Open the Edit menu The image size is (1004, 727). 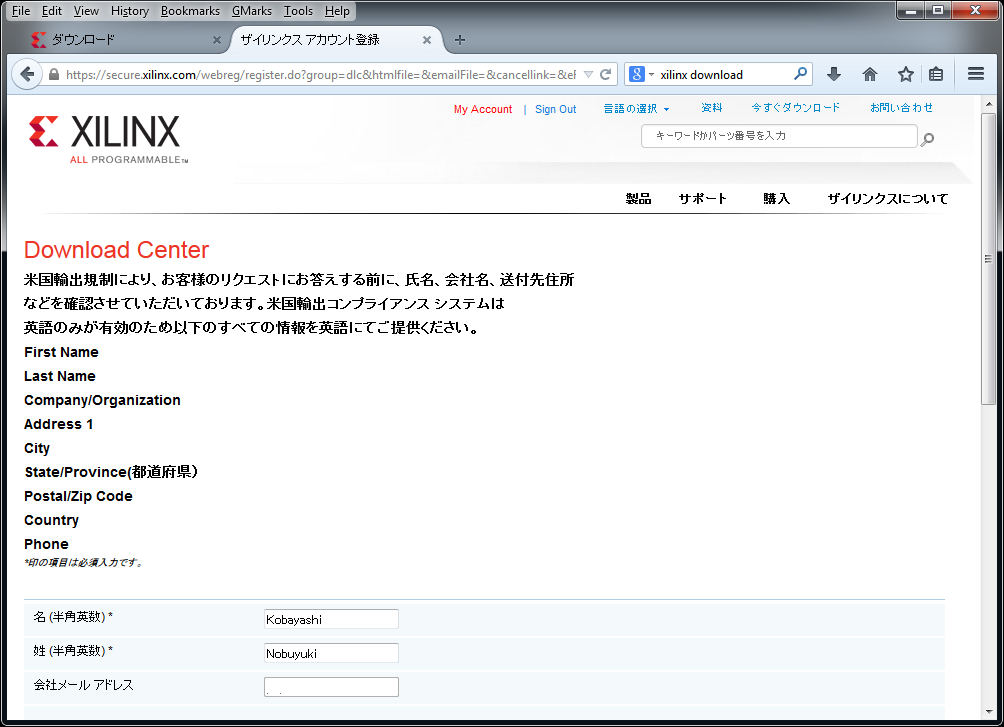[52, 11]
